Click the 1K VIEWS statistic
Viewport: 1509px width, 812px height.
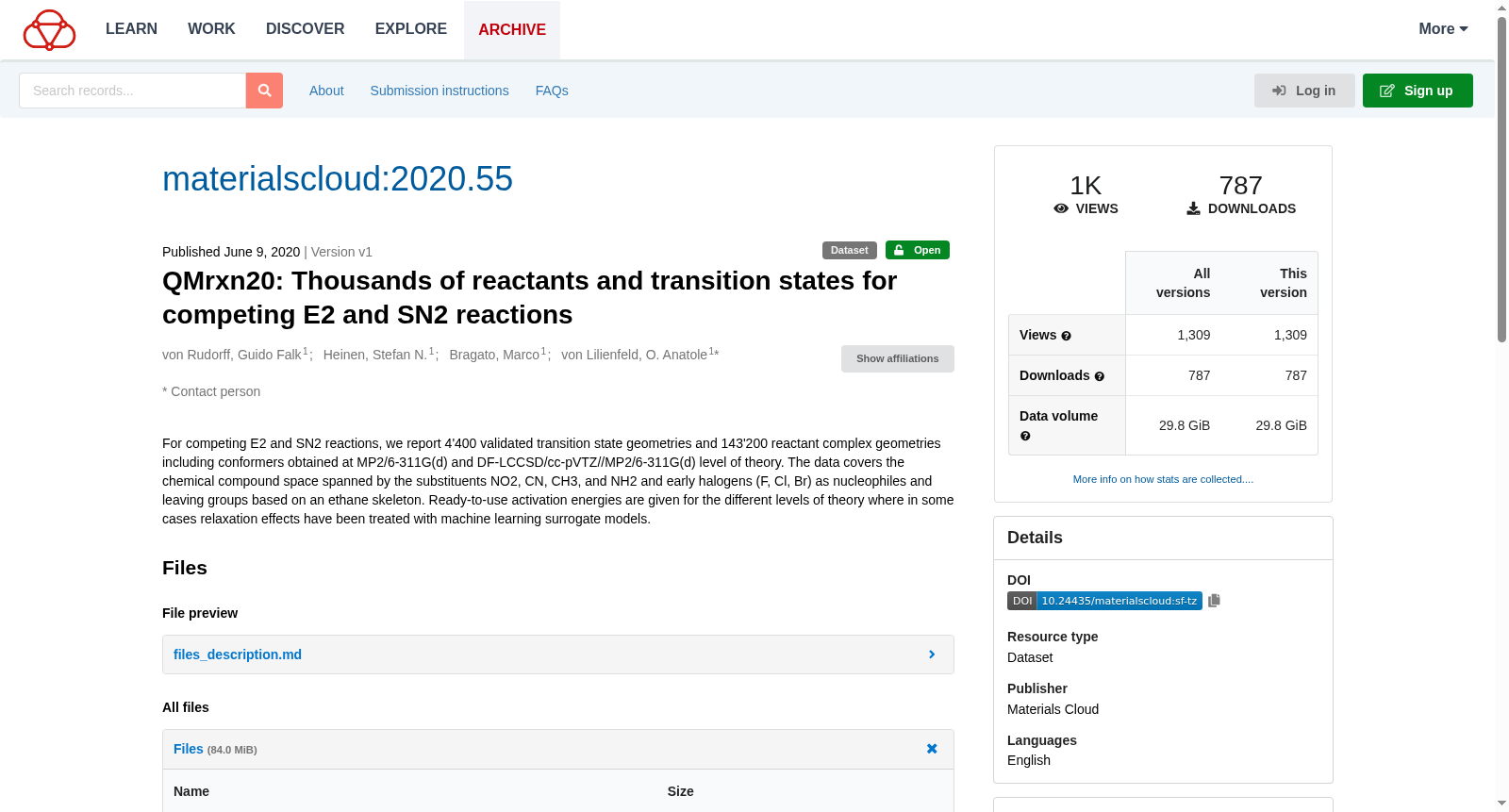coord(1086,194)
